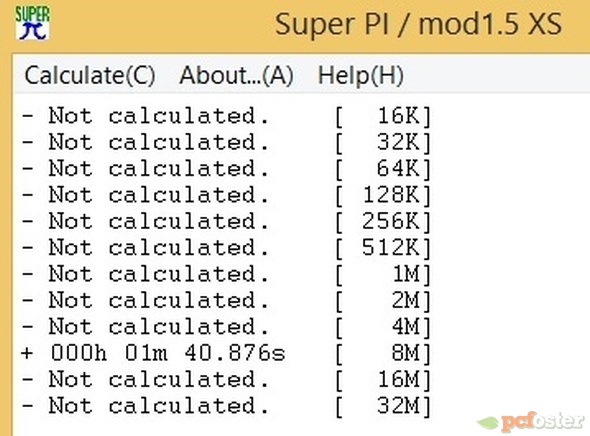Select the 32M not calculated row

[227, 406]
